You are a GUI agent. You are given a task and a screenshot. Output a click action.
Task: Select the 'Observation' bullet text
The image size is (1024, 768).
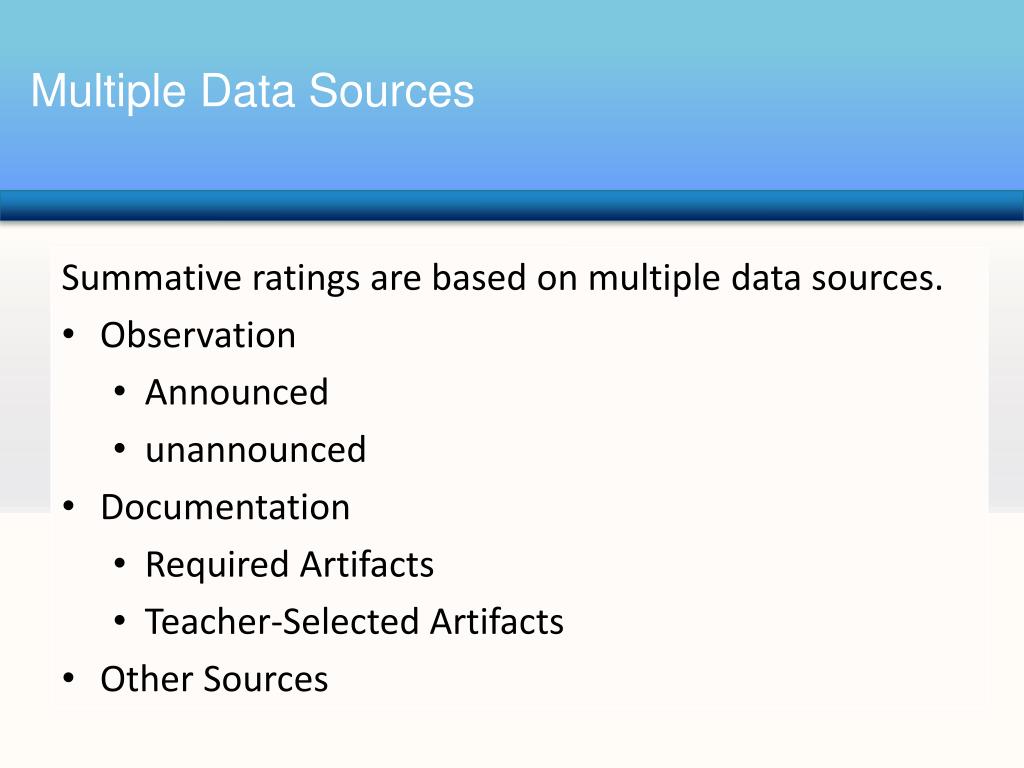tap(198, 335)
